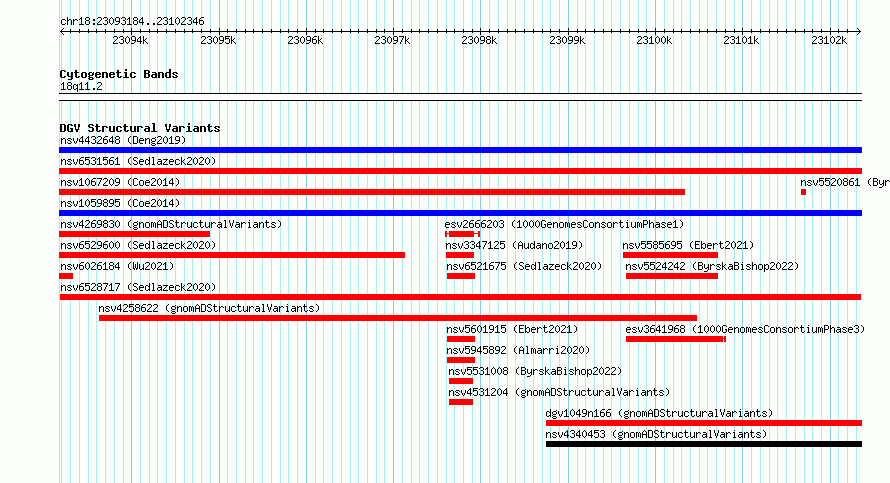Click the 23099k ruler tick label
The width and height of the screenshot is (890, 483).
pos(567,40)
